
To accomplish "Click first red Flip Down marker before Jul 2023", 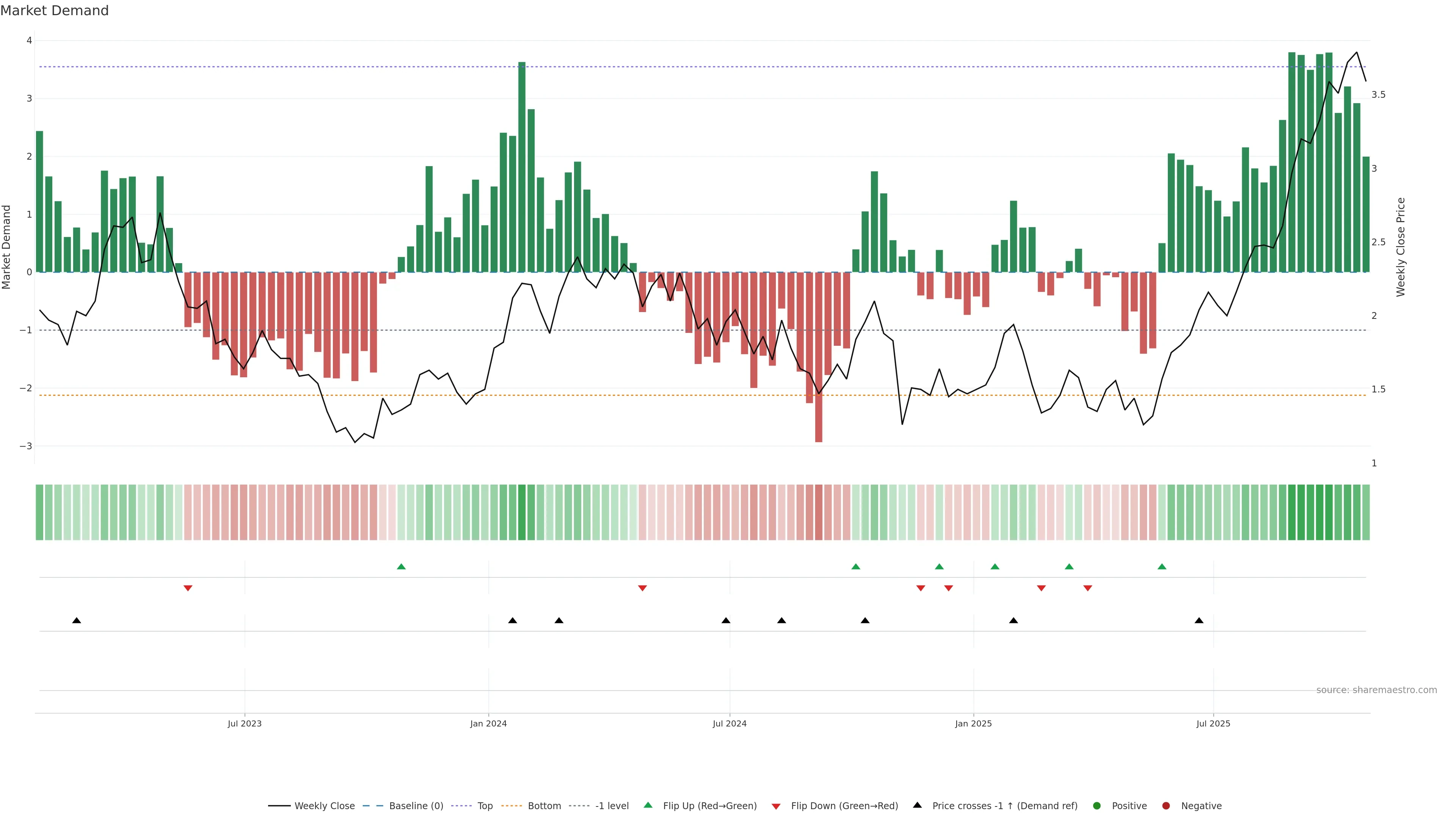I will 188,588.
